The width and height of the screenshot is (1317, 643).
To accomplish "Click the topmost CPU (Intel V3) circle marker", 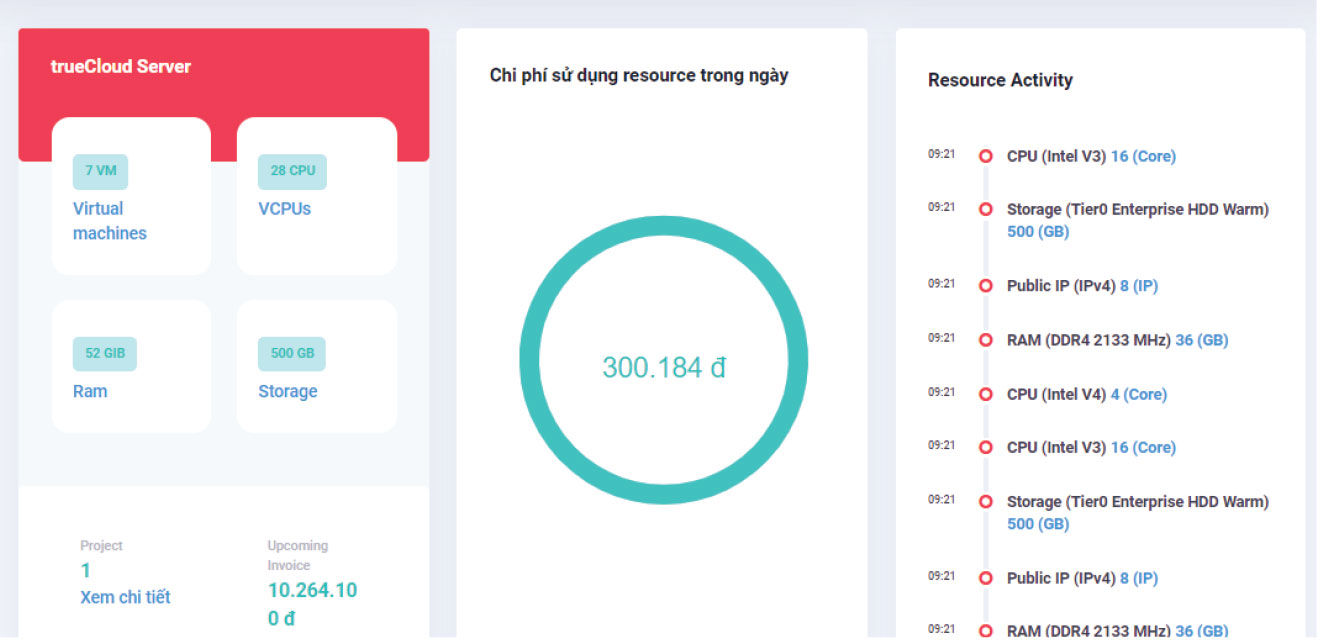I will tap(985, 157).
